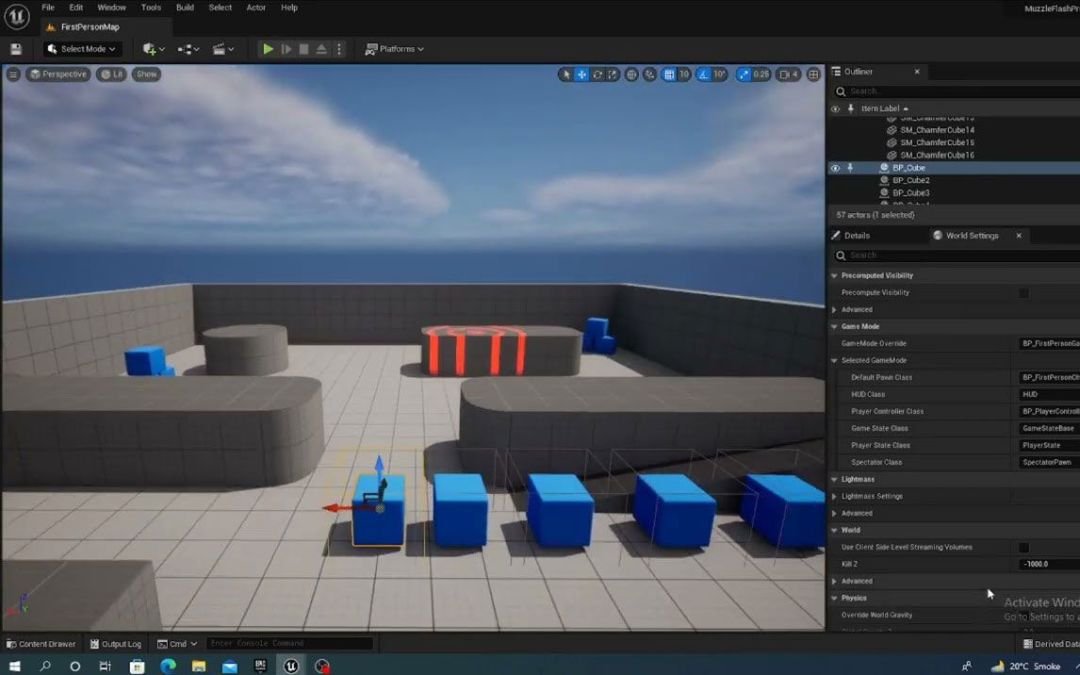Viewport: 1080px width, 675px height.
Task: Collapse the Game Mode section
Action: click(x=834, y=326)
